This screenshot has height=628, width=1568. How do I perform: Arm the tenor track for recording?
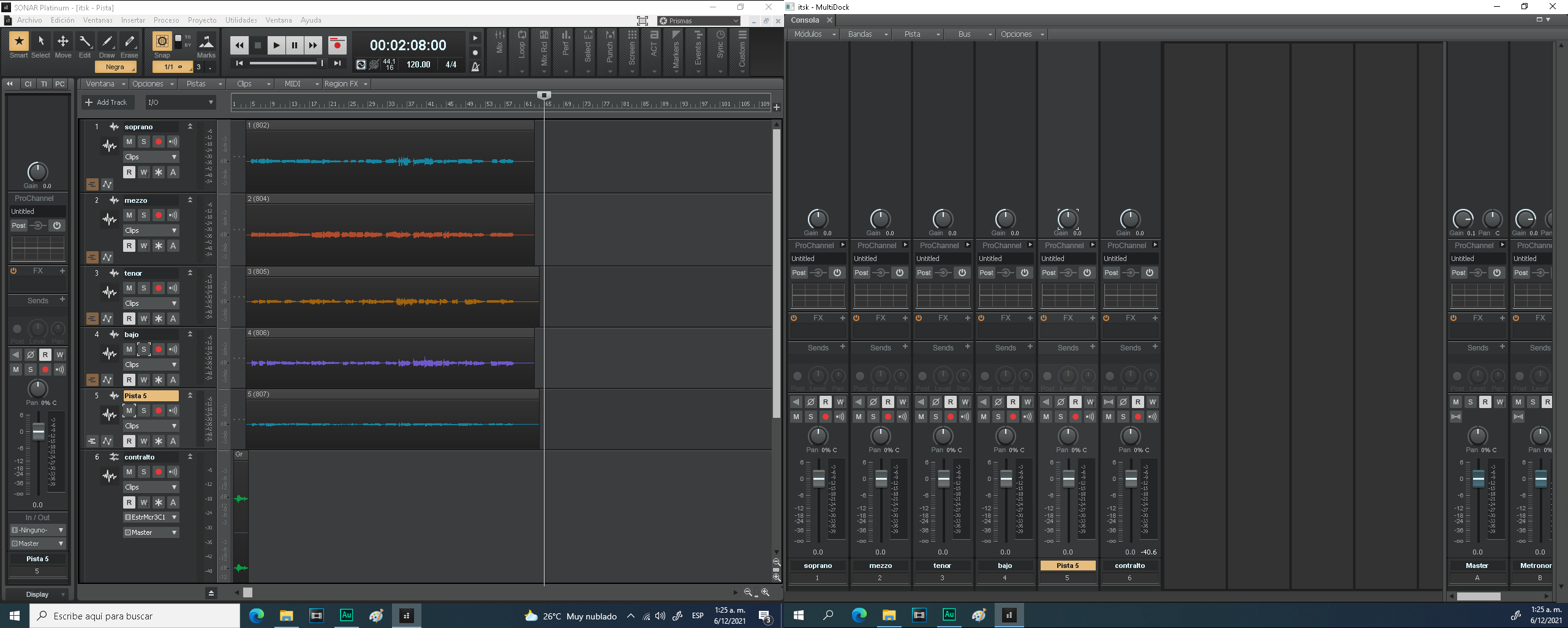(158, 288)
